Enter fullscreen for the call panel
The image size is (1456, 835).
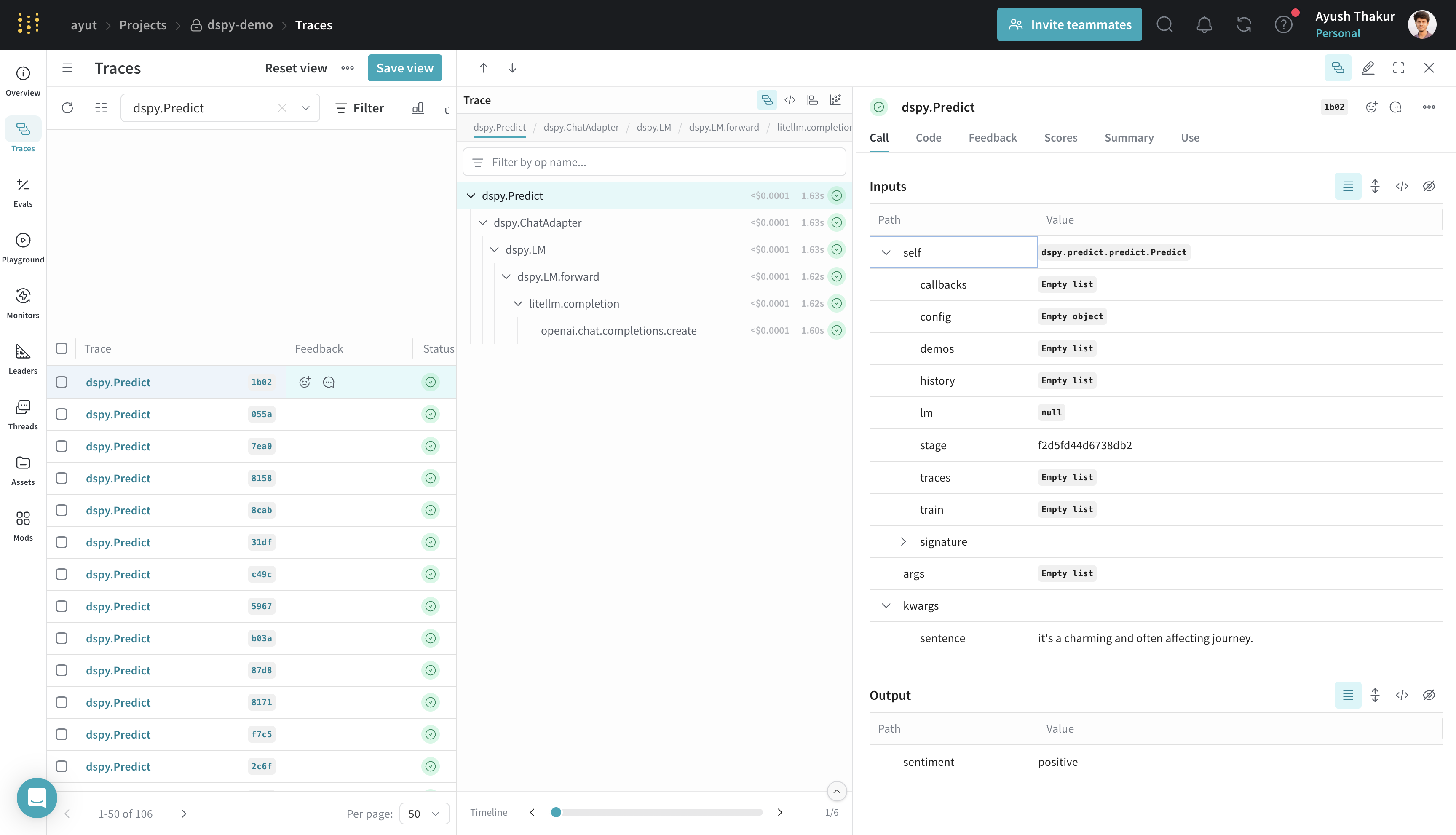click(1399, 68)
